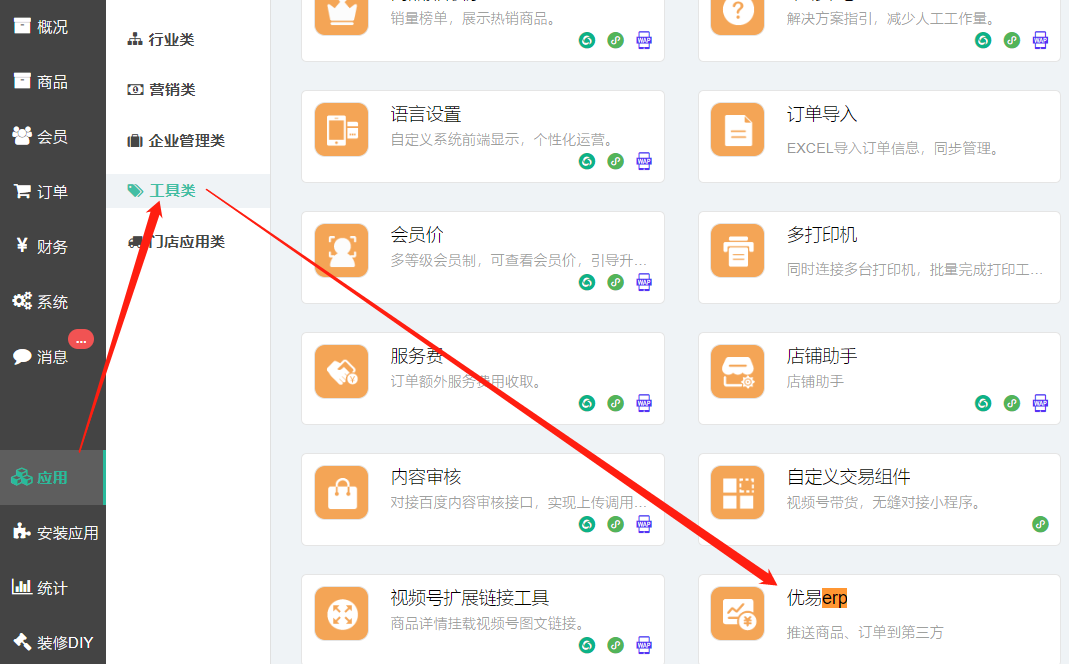Open the 安装应用 install apps menu
1069x664 pixels.
click(52, 533)
